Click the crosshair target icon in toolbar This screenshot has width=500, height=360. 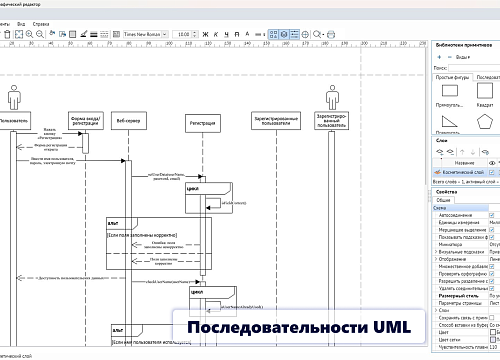[x=305, y=34]
